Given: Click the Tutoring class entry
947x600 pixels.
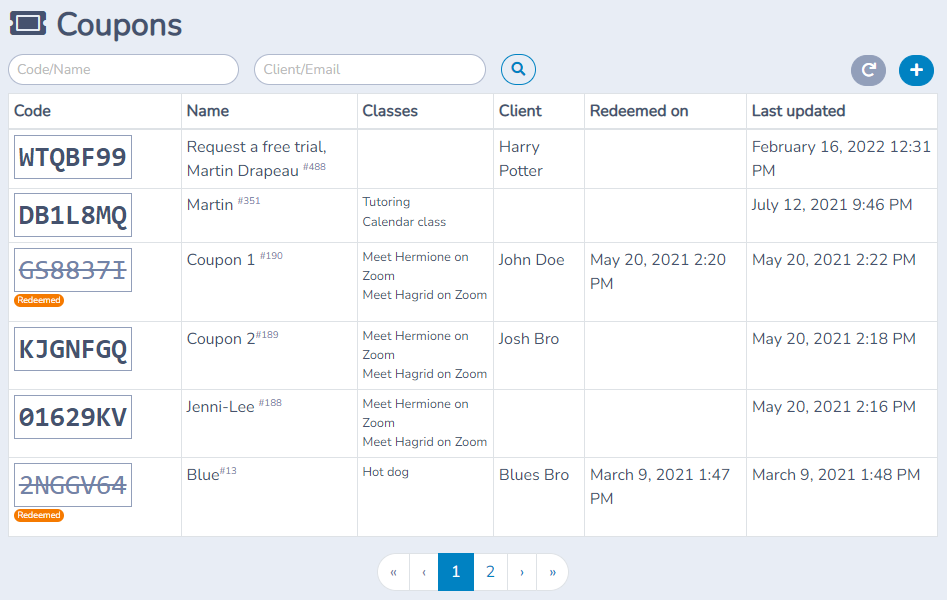Looking at the screenshot, I should point(387,202).
